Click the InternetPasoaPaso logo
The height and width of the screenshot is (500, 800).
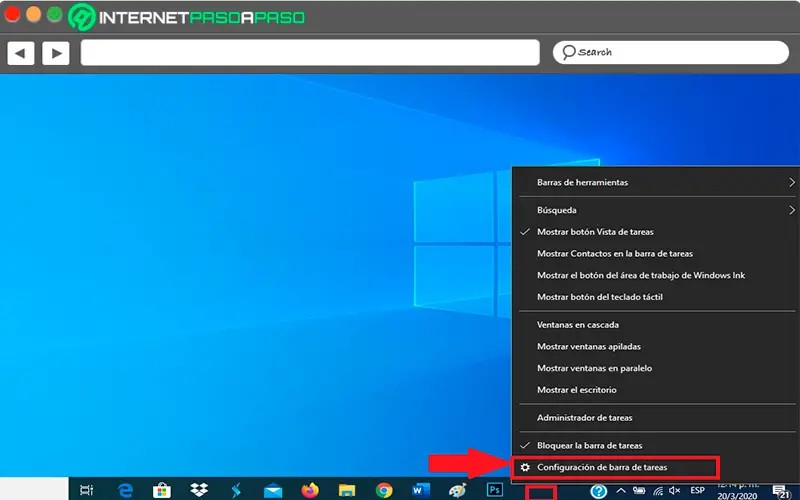pyautogui.click(x=187, y=17)
